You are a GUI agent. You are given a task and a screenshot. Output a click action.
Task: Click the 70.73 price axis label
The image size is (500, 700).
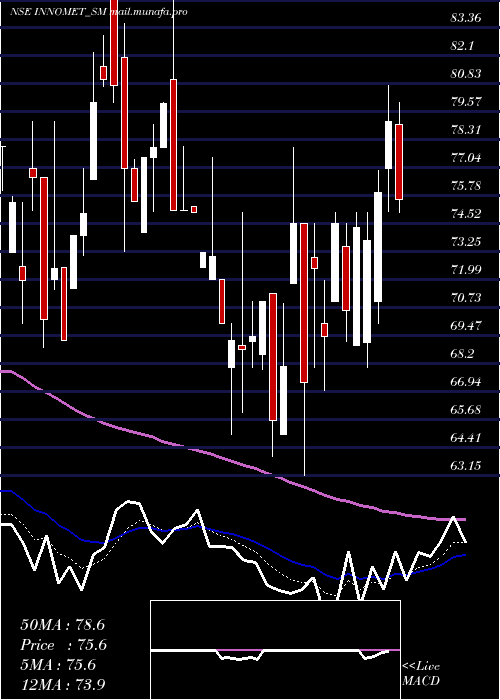466,298
